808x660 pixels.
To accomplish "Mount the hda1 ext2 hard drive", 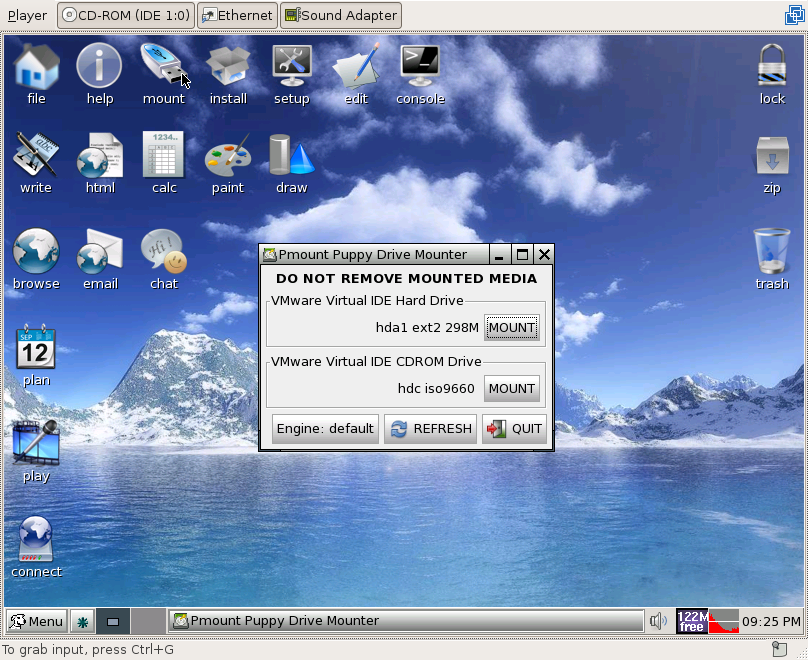I will pyautogui.click(x=512, y=328).
